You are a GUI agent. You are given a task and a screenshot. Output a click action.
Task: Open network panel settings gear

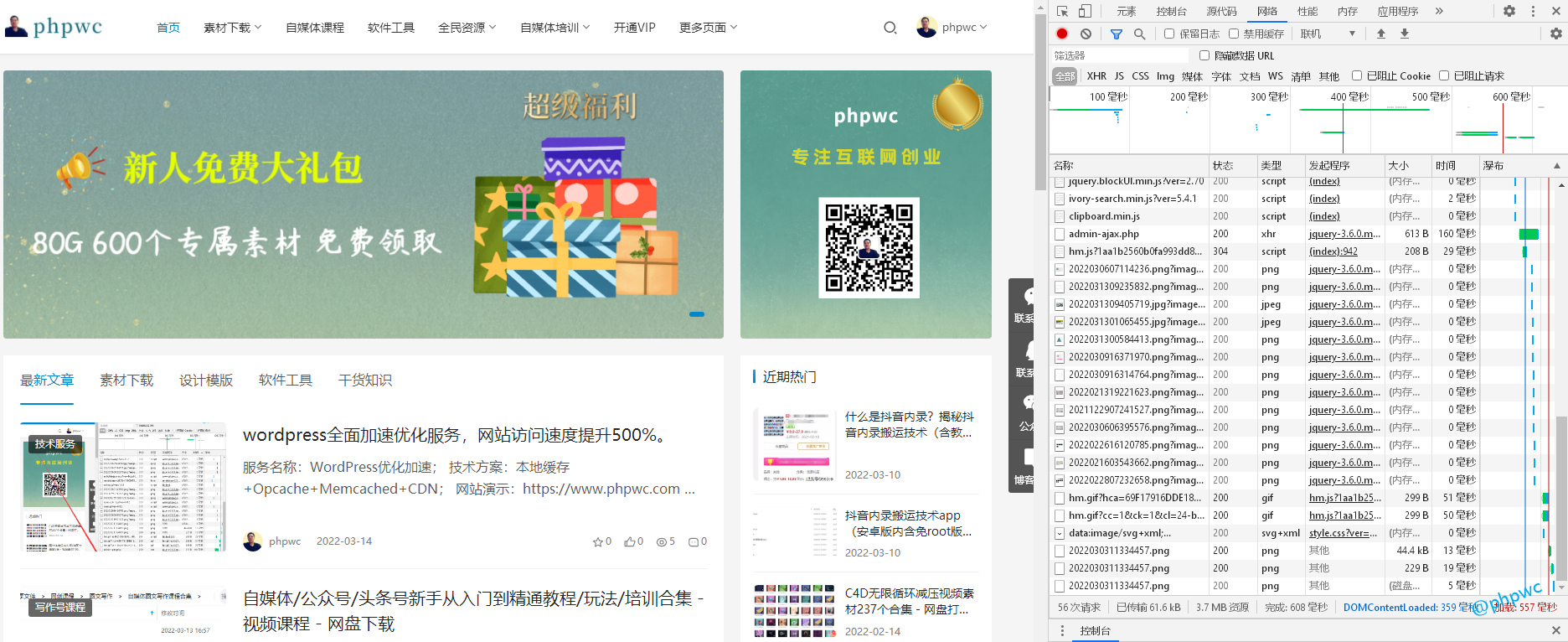[1555, 34]
